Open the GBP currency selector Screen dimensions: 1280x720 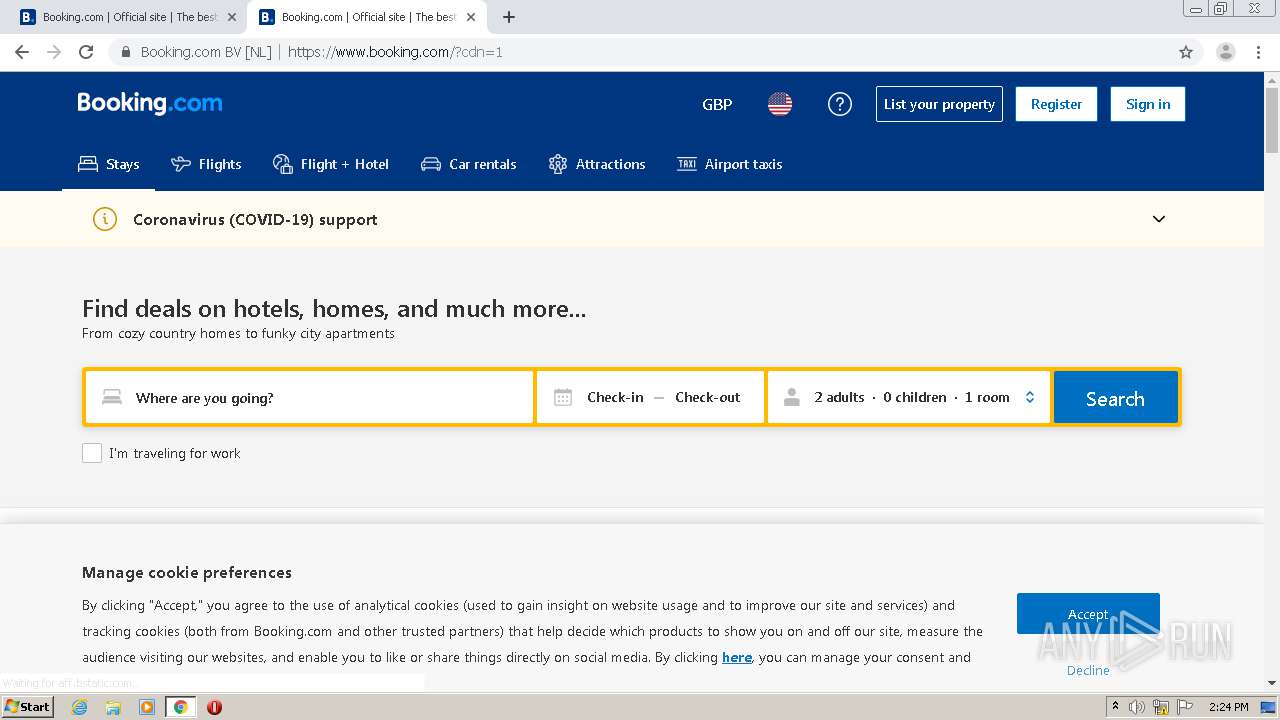tap(717, 104)
